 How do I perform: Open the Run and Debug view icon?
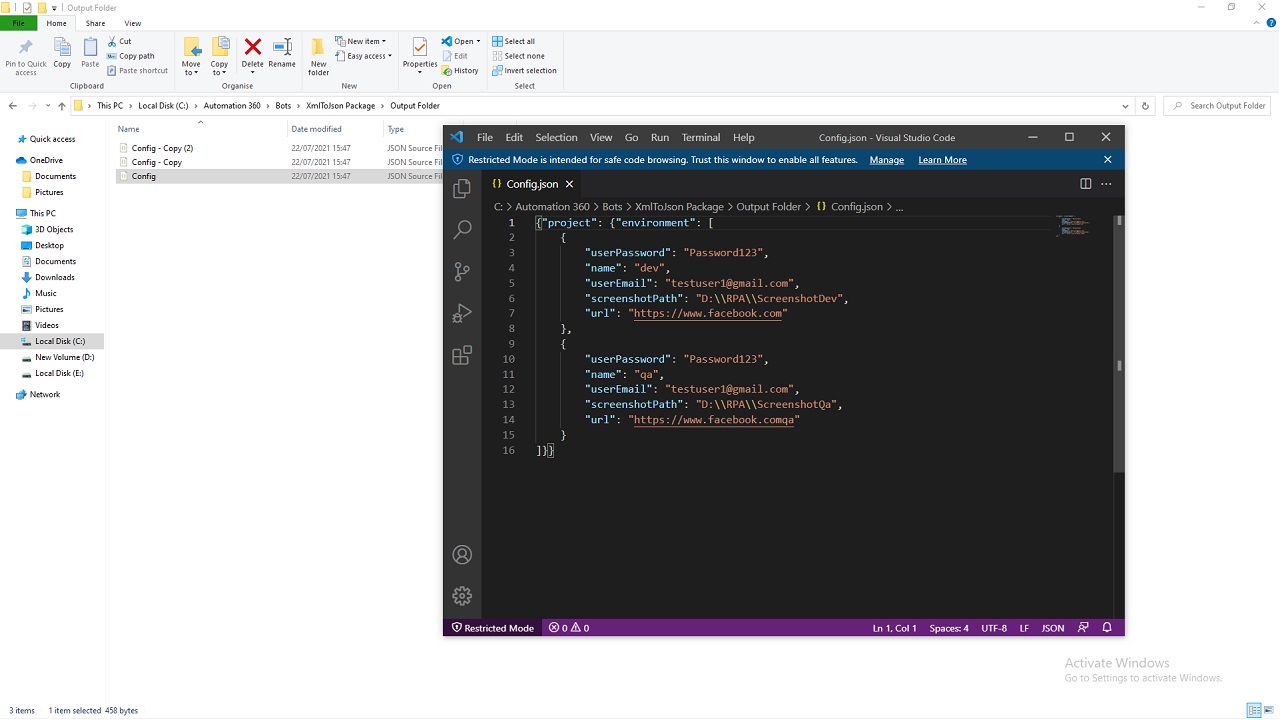coord(462,314)
